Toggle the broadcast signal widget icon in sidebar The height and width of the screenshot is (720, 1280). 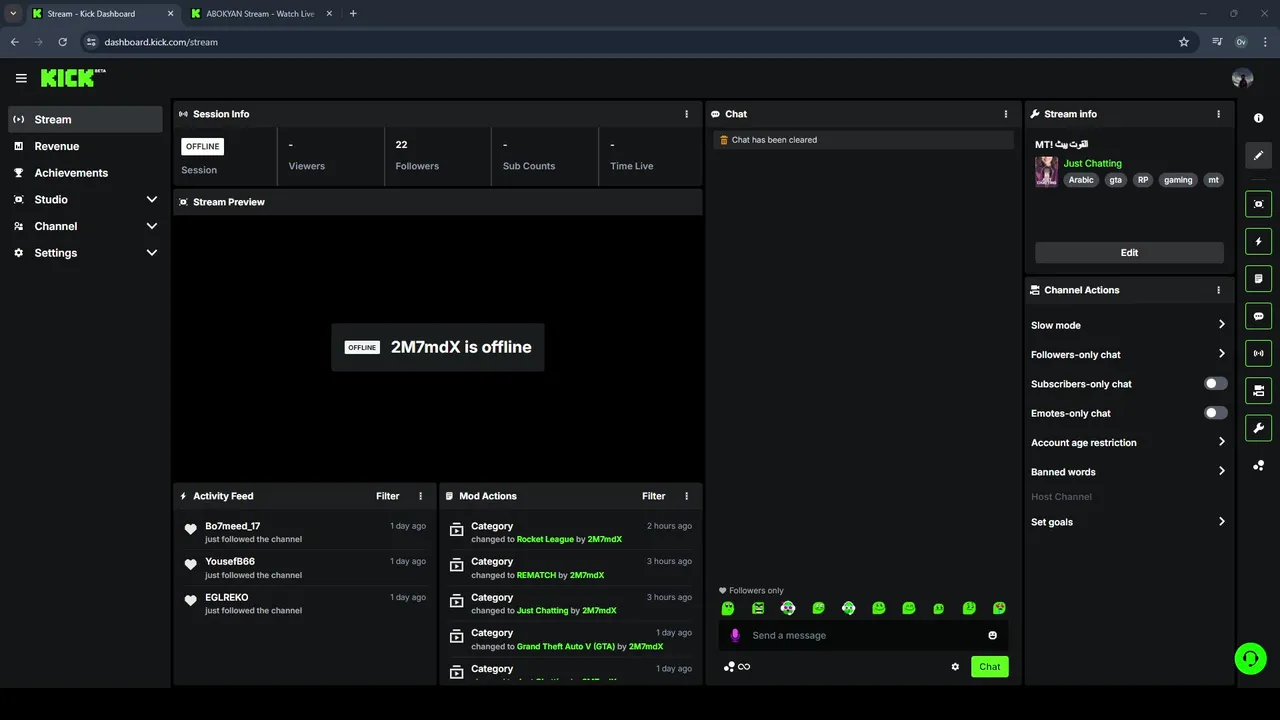(1258, 353)
